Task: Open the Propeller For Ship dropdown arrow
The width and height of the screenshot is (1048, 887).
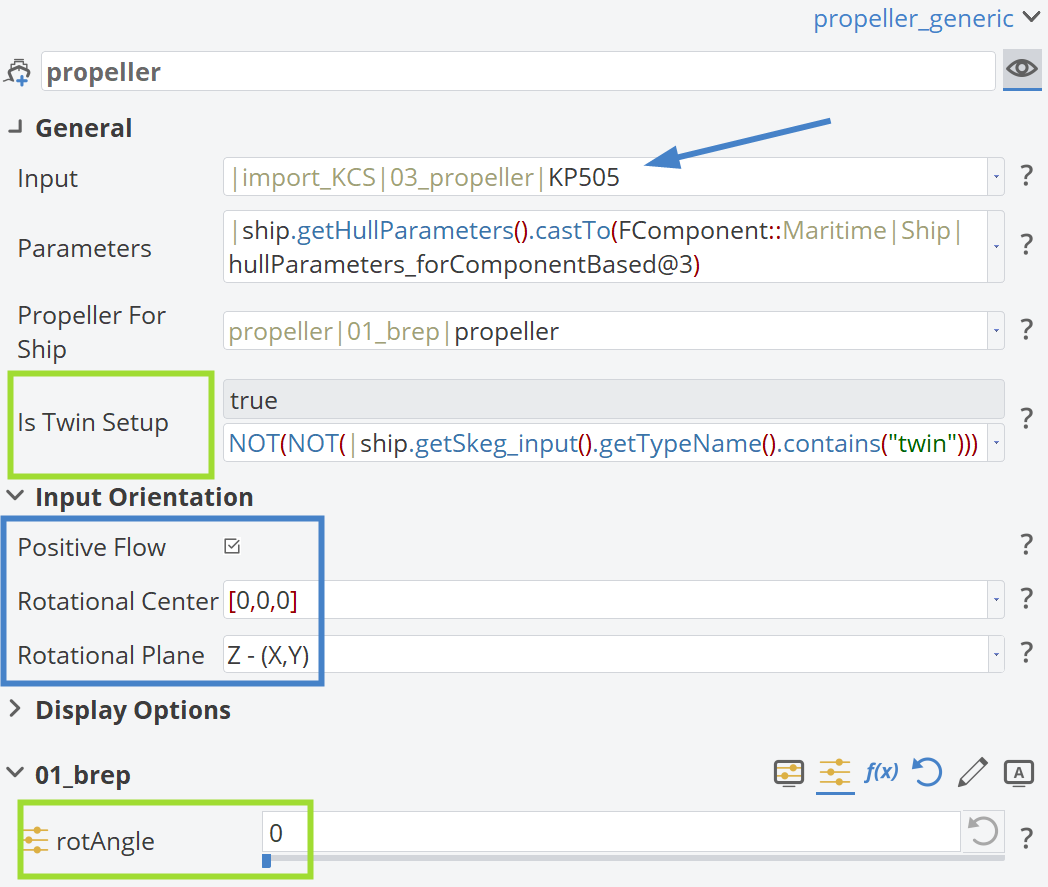Action: [996, 331]
